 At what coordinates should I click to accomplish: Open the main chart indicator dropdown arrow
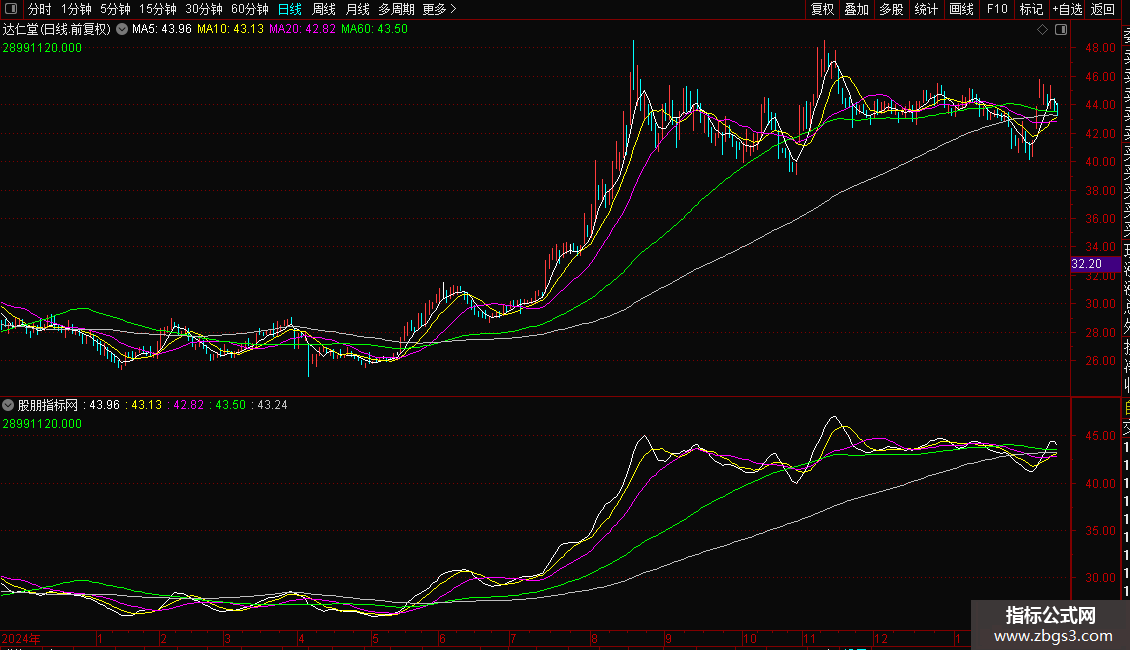(x=122, y=29)
